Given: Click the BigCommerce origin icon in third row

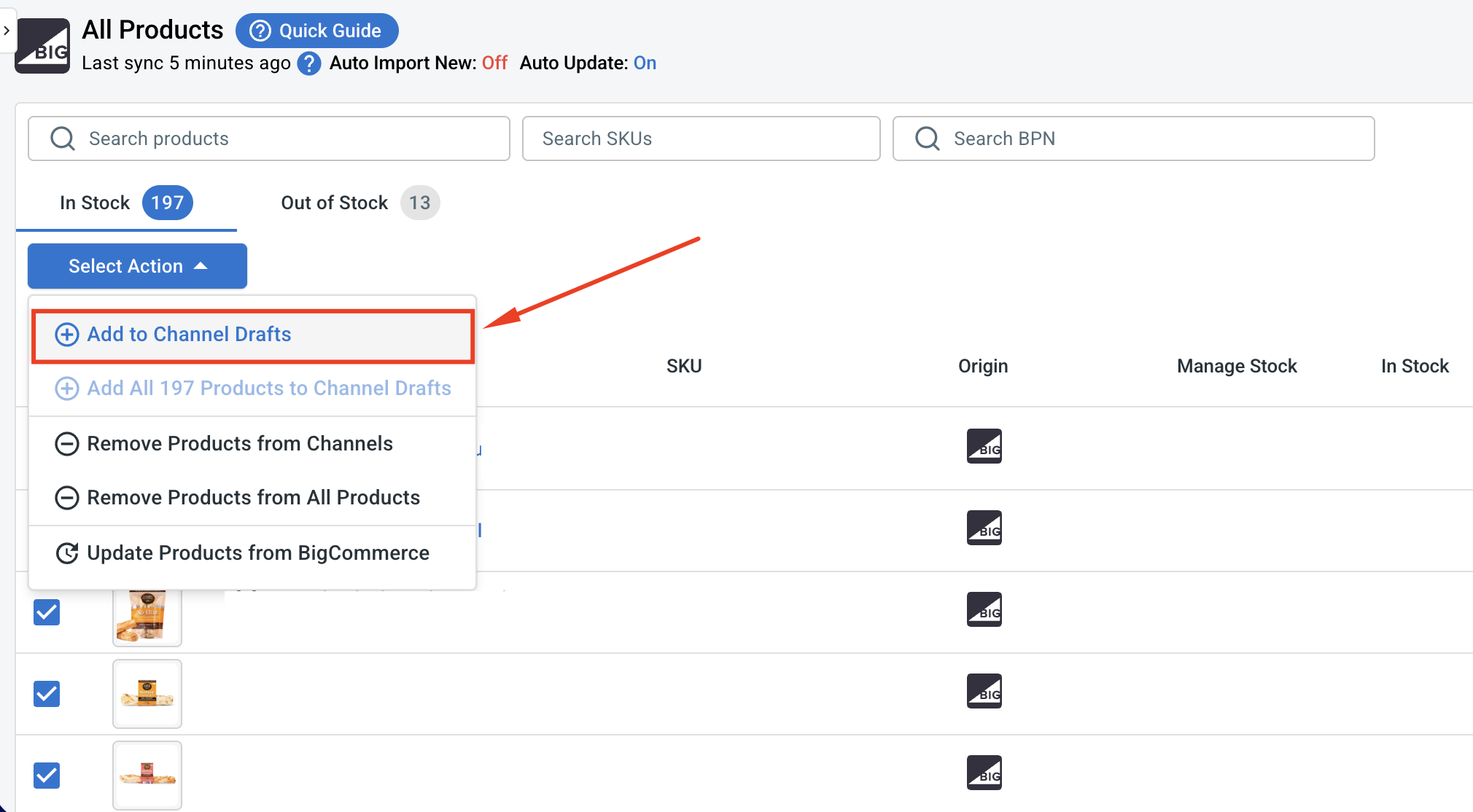Looking at the screenshot, I should 984,609.
